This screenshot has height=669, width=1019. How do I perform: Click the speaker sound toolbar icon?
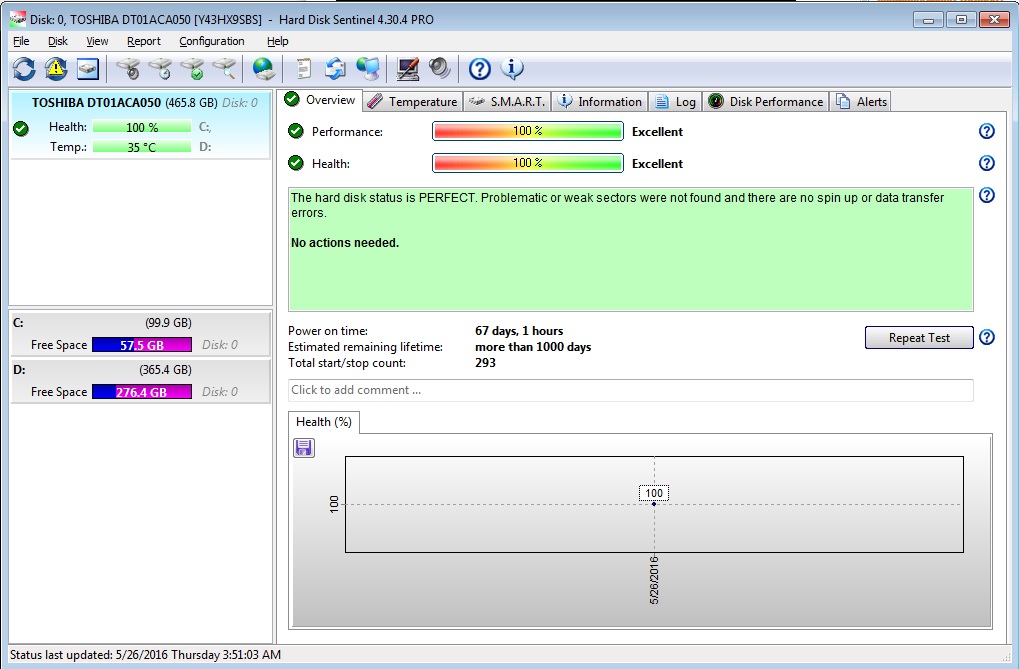coord(439,69)
